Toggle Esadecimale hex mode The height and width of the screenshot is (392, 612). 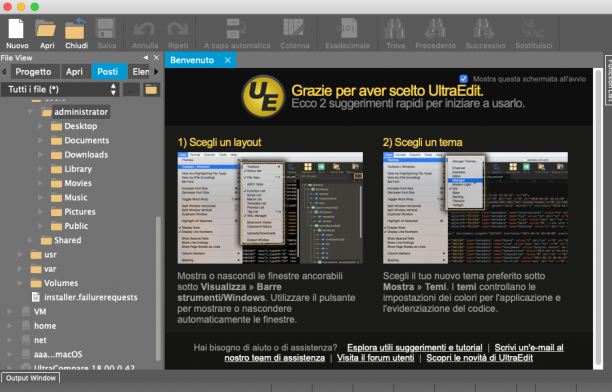pyautogui.click(x=347, y=34)
